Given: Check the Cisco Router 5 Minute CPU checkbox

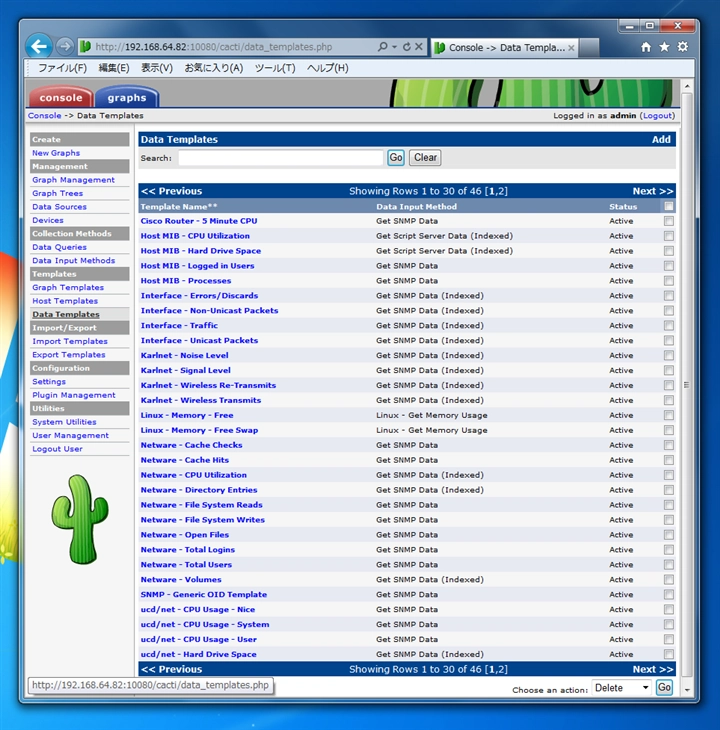Looking at the screenshot, I should (x=669, y=221).
